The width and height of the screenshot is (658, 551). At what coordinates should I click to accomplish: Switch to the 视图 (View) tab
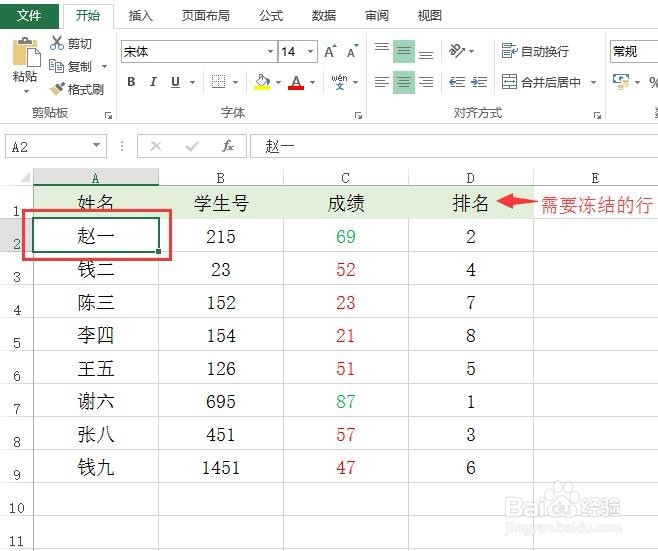click(x=430, y=16)
